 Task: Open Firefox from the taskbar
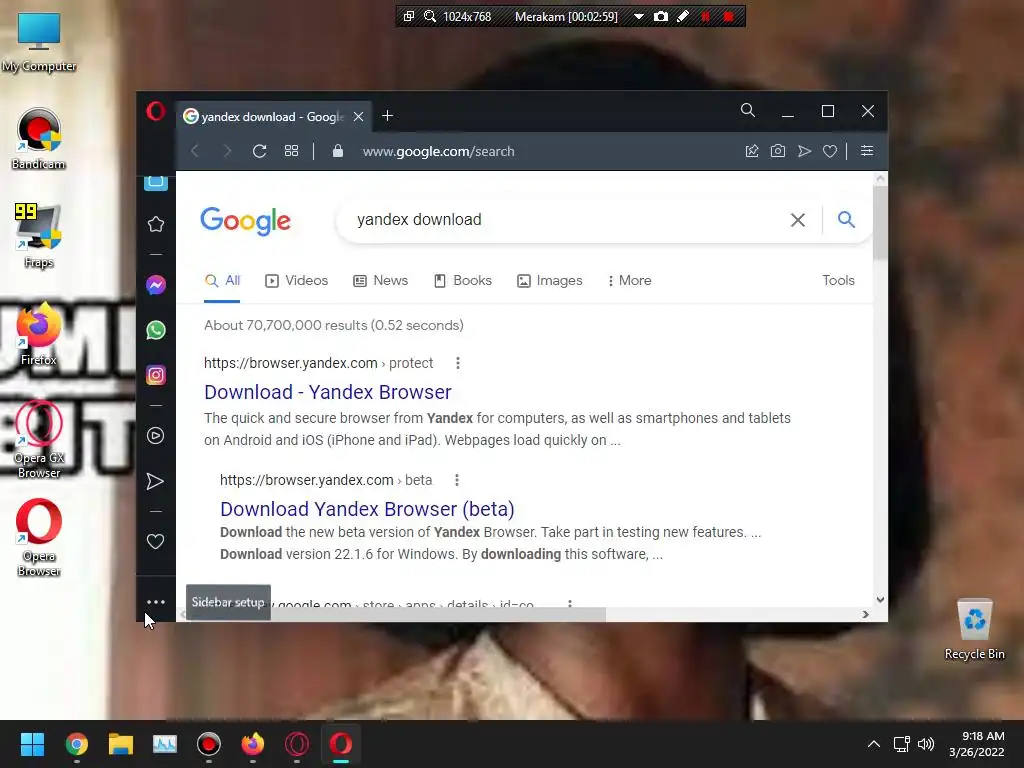pyautogui.click(x=253, y=744)
